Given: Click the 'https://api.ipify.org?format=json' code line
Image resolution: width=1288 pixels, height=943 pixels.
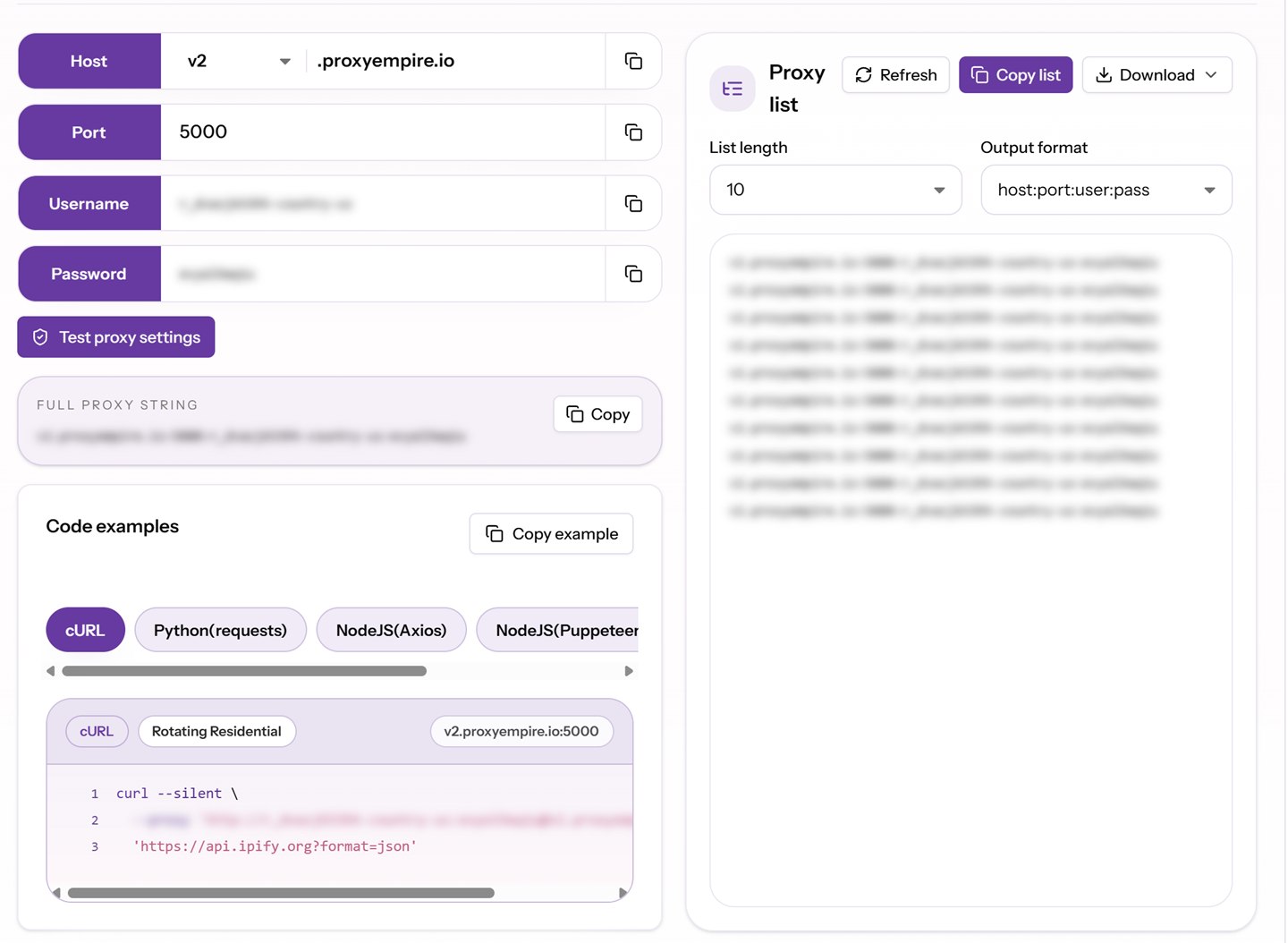Looking at the screenshot, I should coord(275,846).
